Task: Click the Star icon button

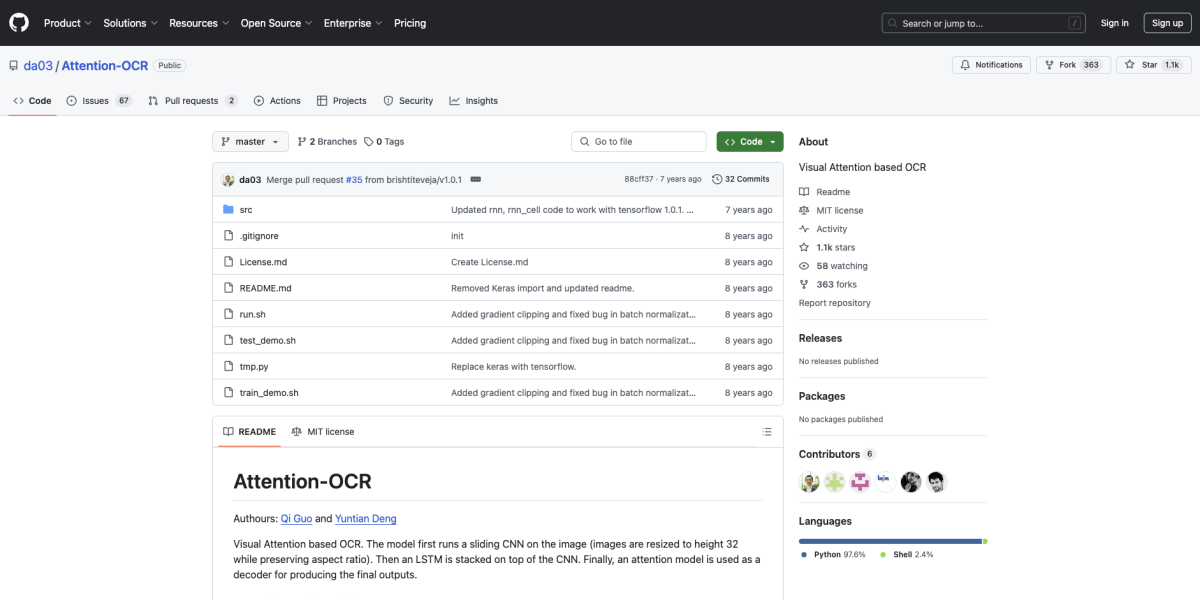Action: coord(1129,65)
